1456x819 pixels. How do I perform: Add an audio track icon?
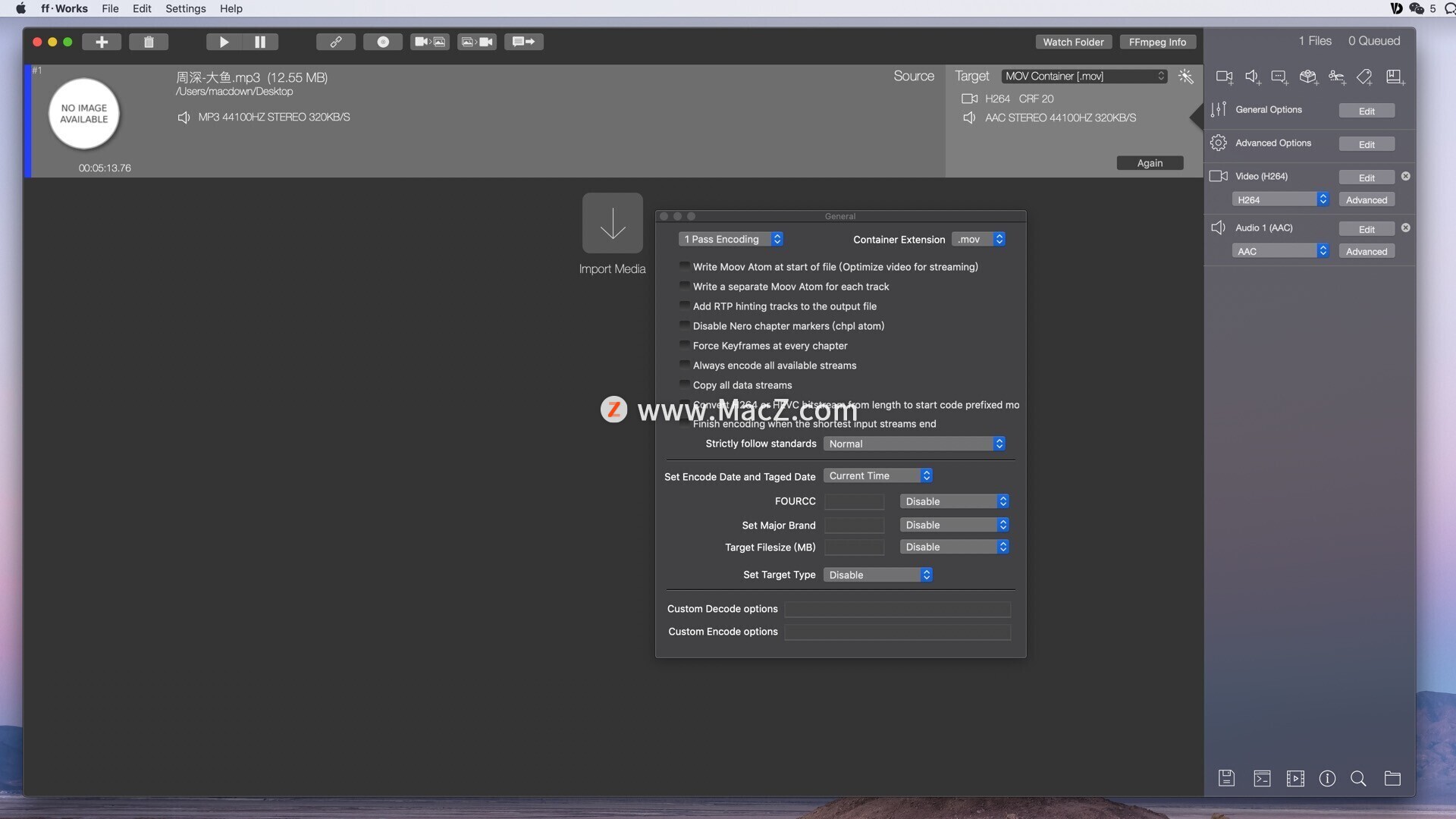point(1253,77)
